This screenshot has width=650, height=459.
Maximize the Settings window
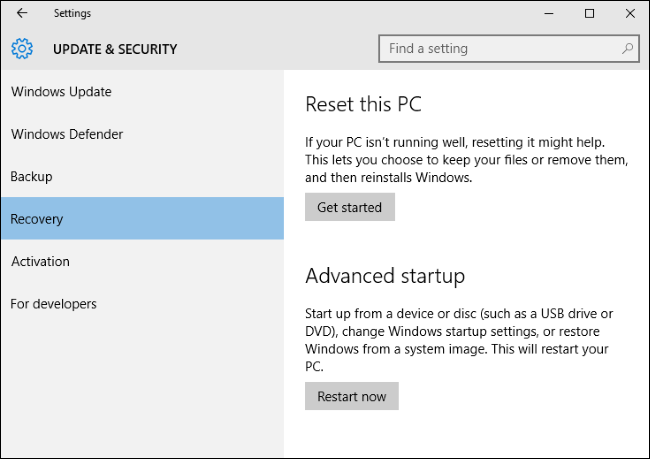(x=589, y=13)
